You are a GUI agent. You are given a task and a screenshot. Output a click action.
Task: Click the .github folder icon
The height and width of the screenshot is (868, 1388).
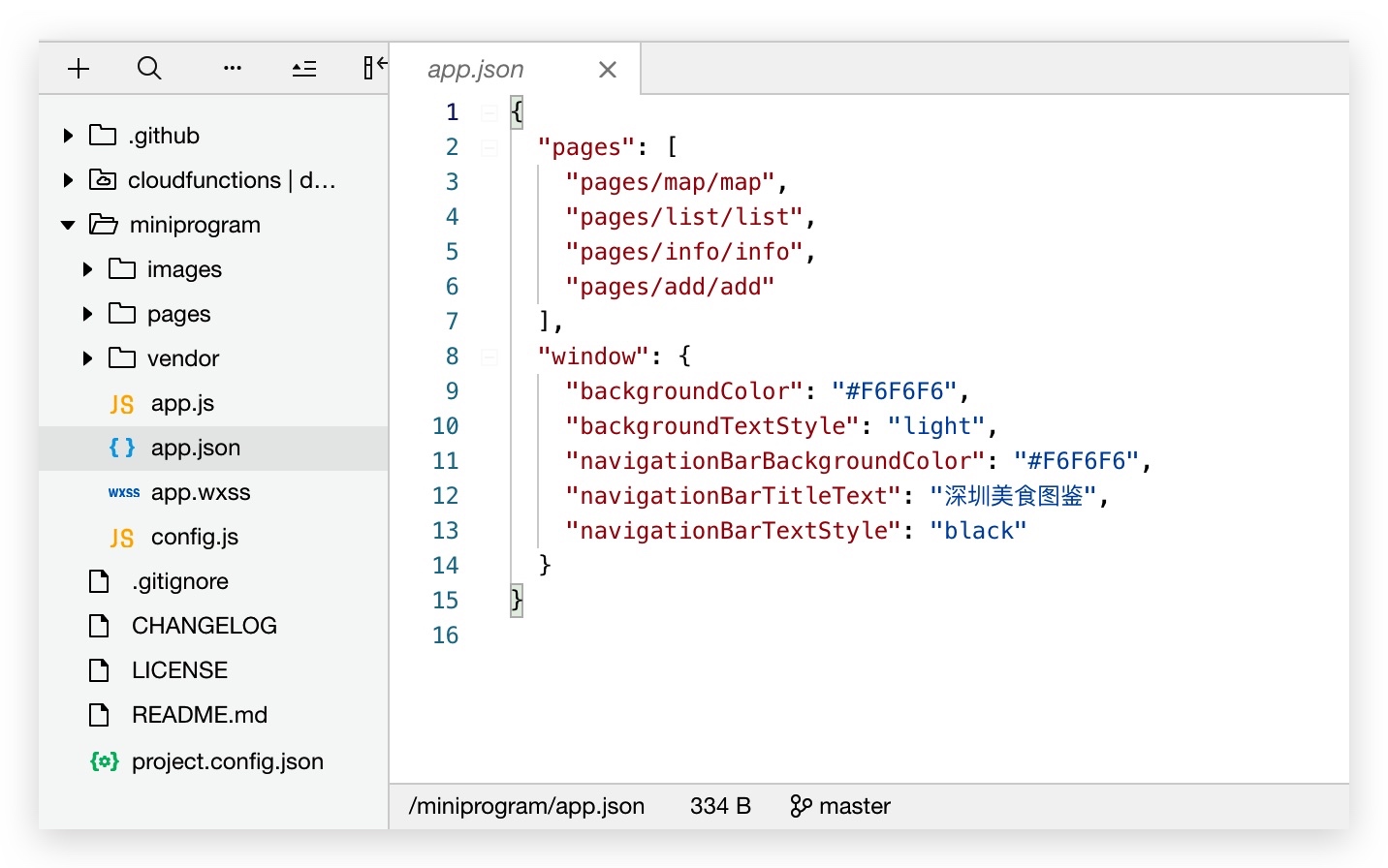pos(103,135)
